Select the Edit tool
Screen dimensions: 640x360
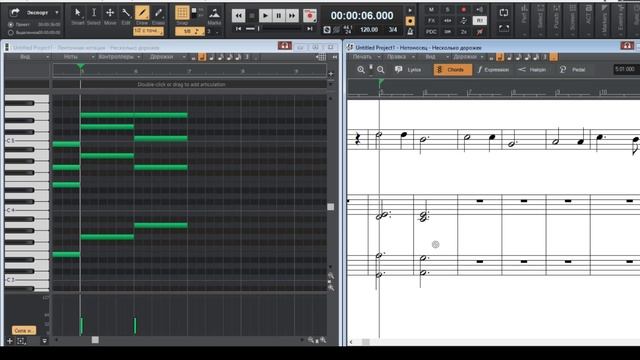coord(126,13)
